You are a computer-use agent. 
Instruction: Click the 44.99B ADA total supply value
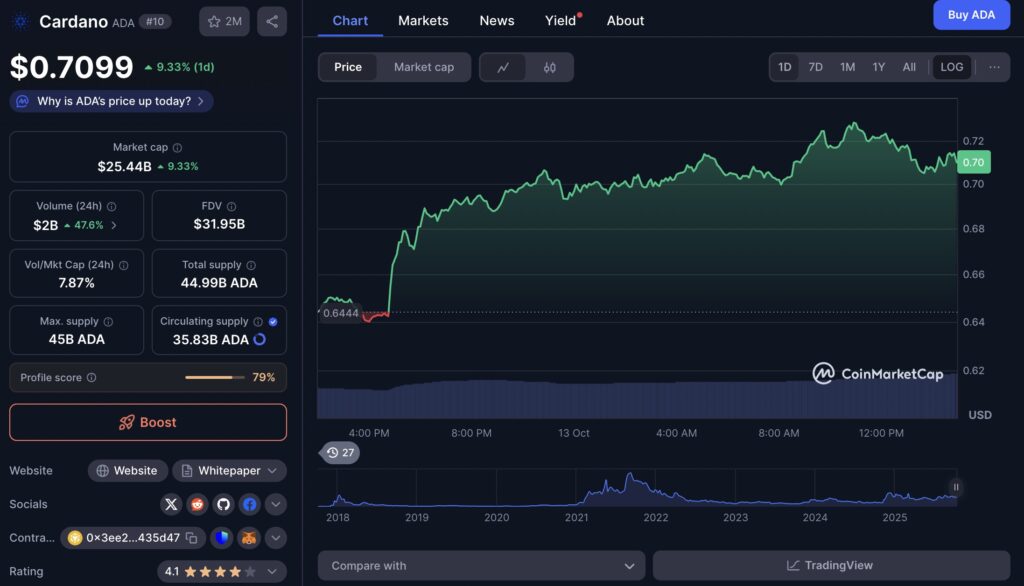(219, 283)
